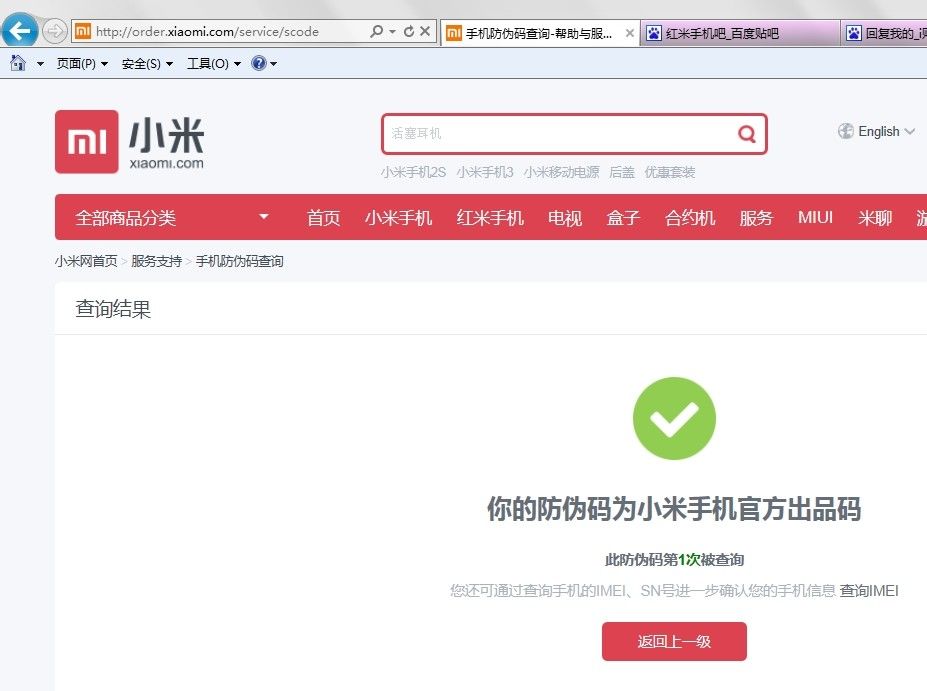Open 合约机 in the red nav bar
Image resolution: width=927 pixels, height=691 pixels.
(x=690, y=218)
